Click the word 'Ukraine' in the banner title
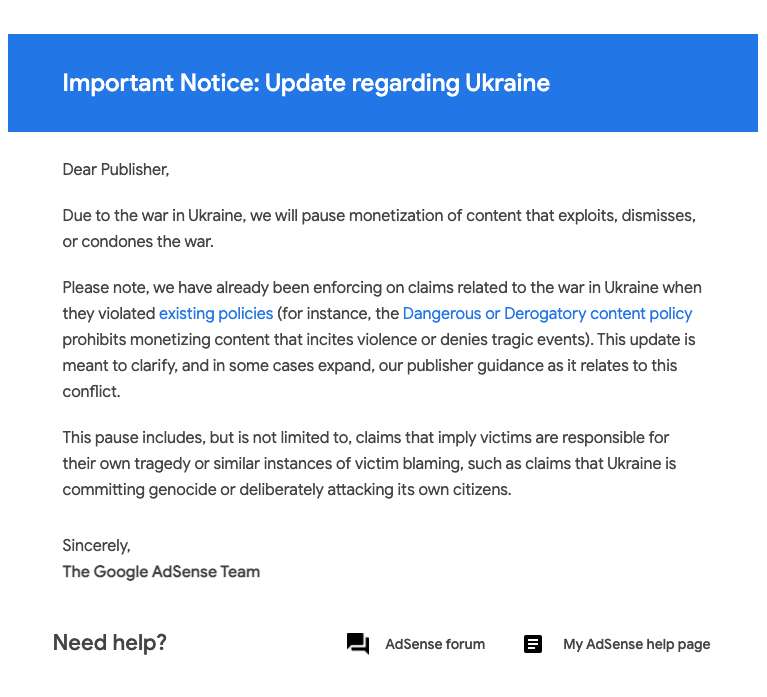 (507, 83)
